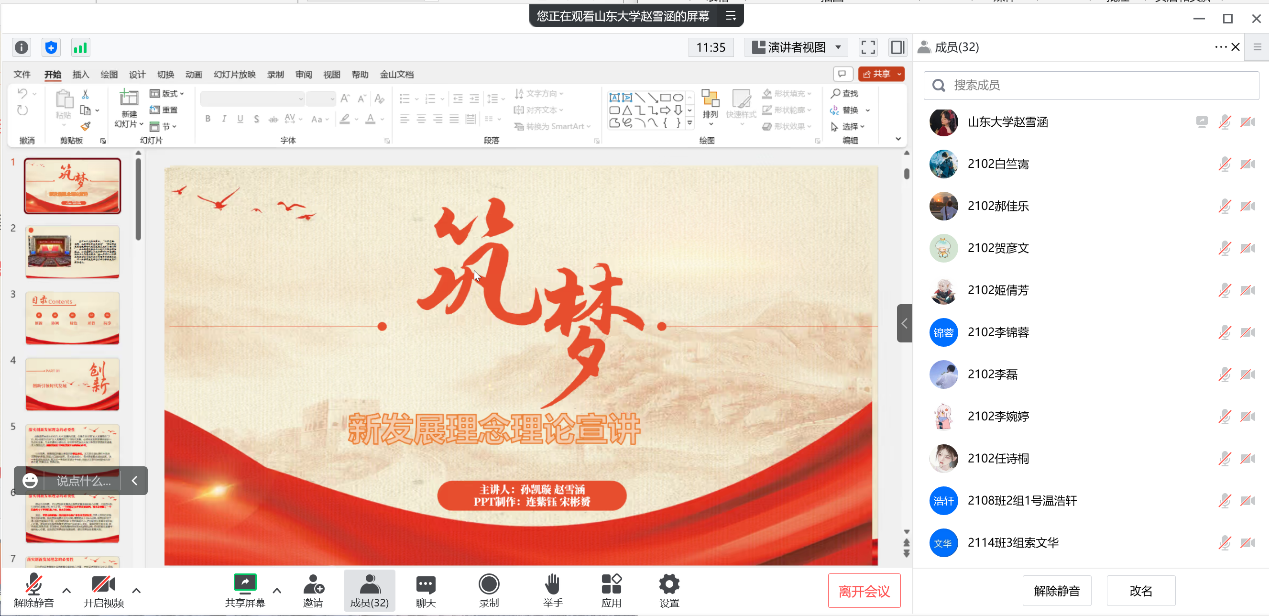Click the 搜索成员 search field

1090,85
